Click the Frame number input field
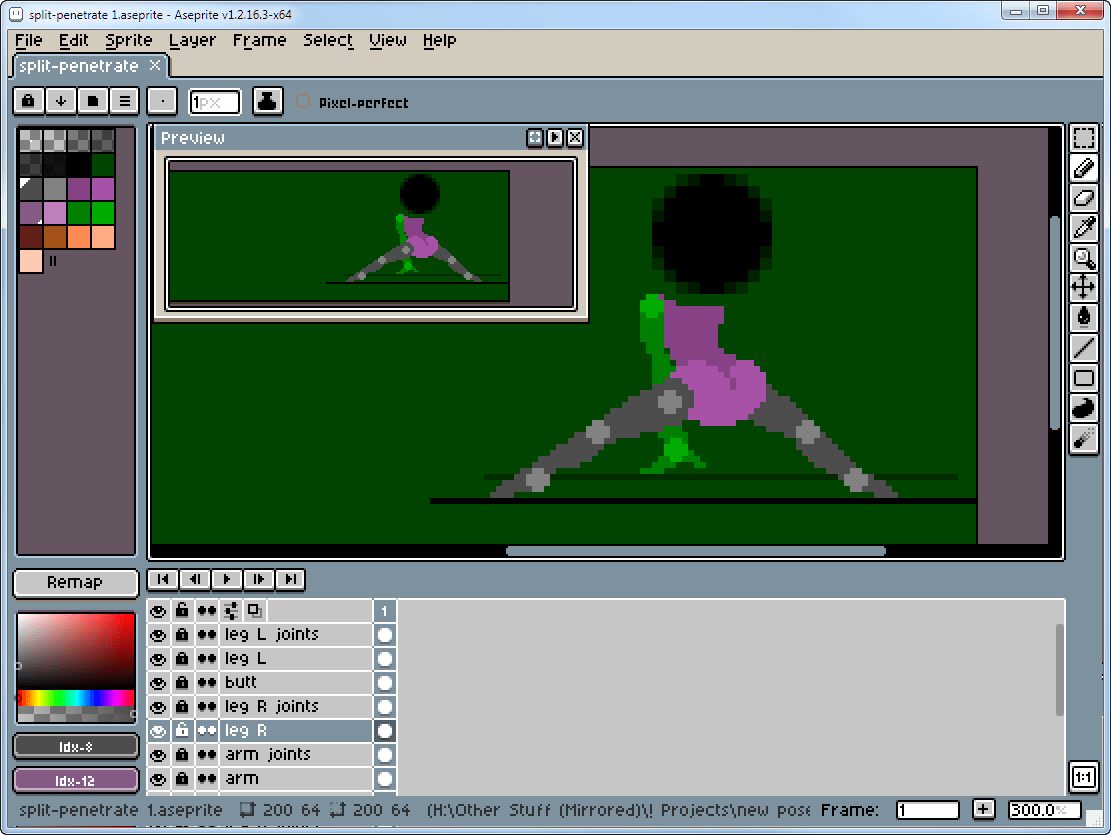The image size is (1111, 835). 927,810
